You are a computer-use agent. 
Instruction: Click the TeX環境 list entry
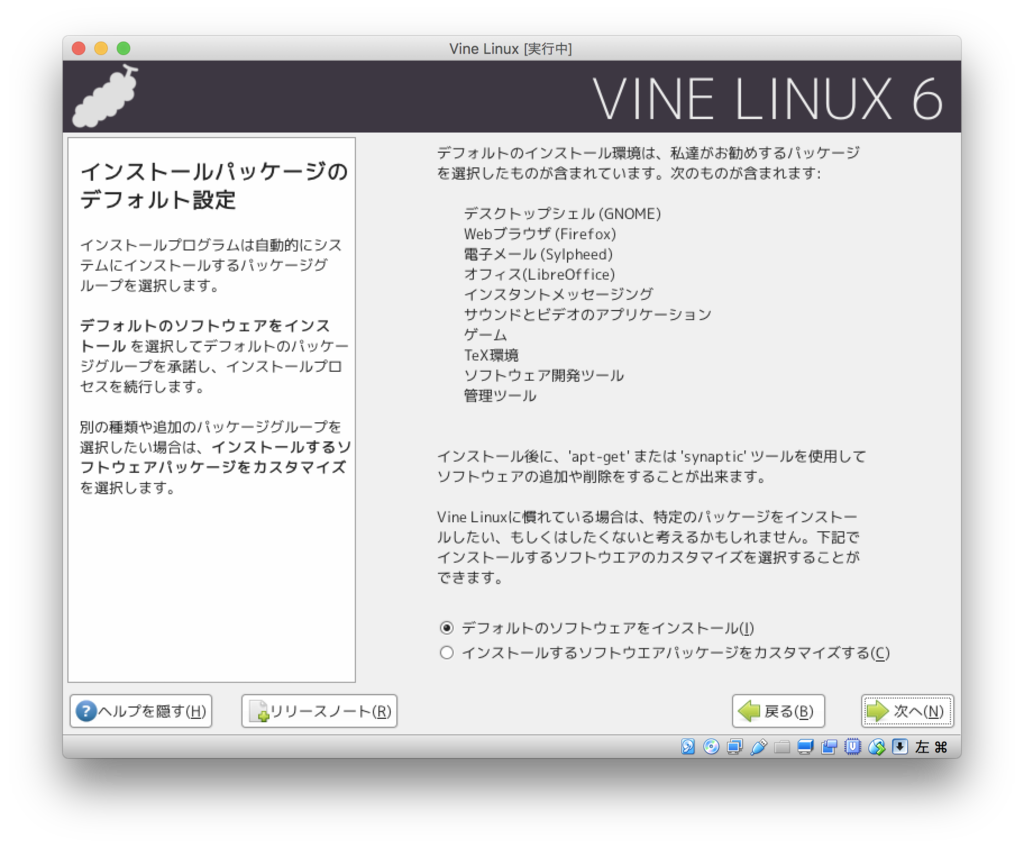pos(491,355)
